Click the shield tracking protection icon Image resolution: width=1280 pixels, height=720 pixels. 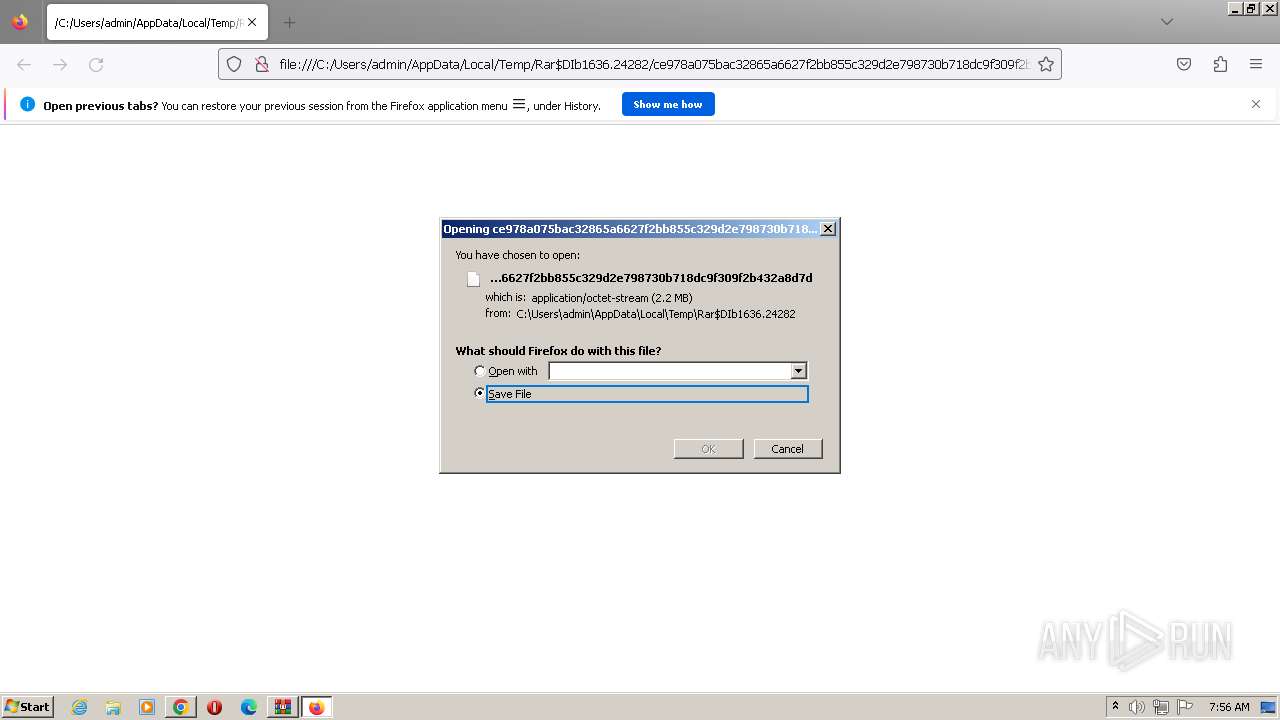(x=234, y=64)
